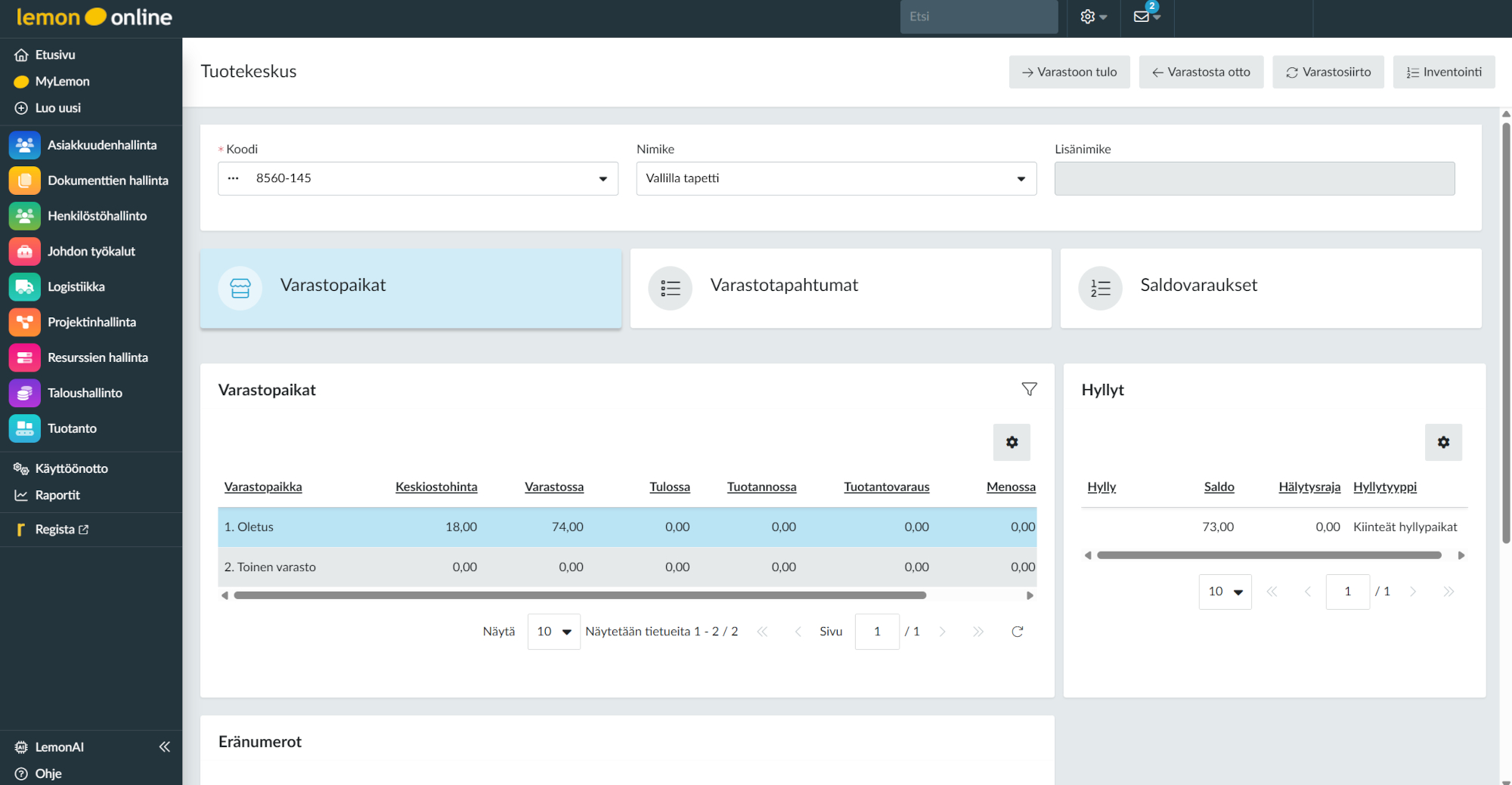Click the three-dots lookup in Koodi field
Screen dimensions: 1512x785
click(x=234, y=178)
